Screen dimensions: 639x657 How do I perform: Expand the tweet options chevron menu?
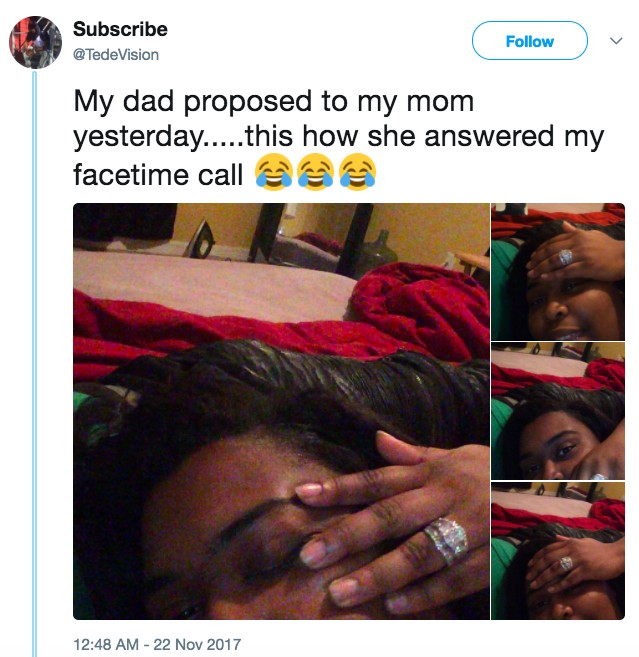point(616,41)
